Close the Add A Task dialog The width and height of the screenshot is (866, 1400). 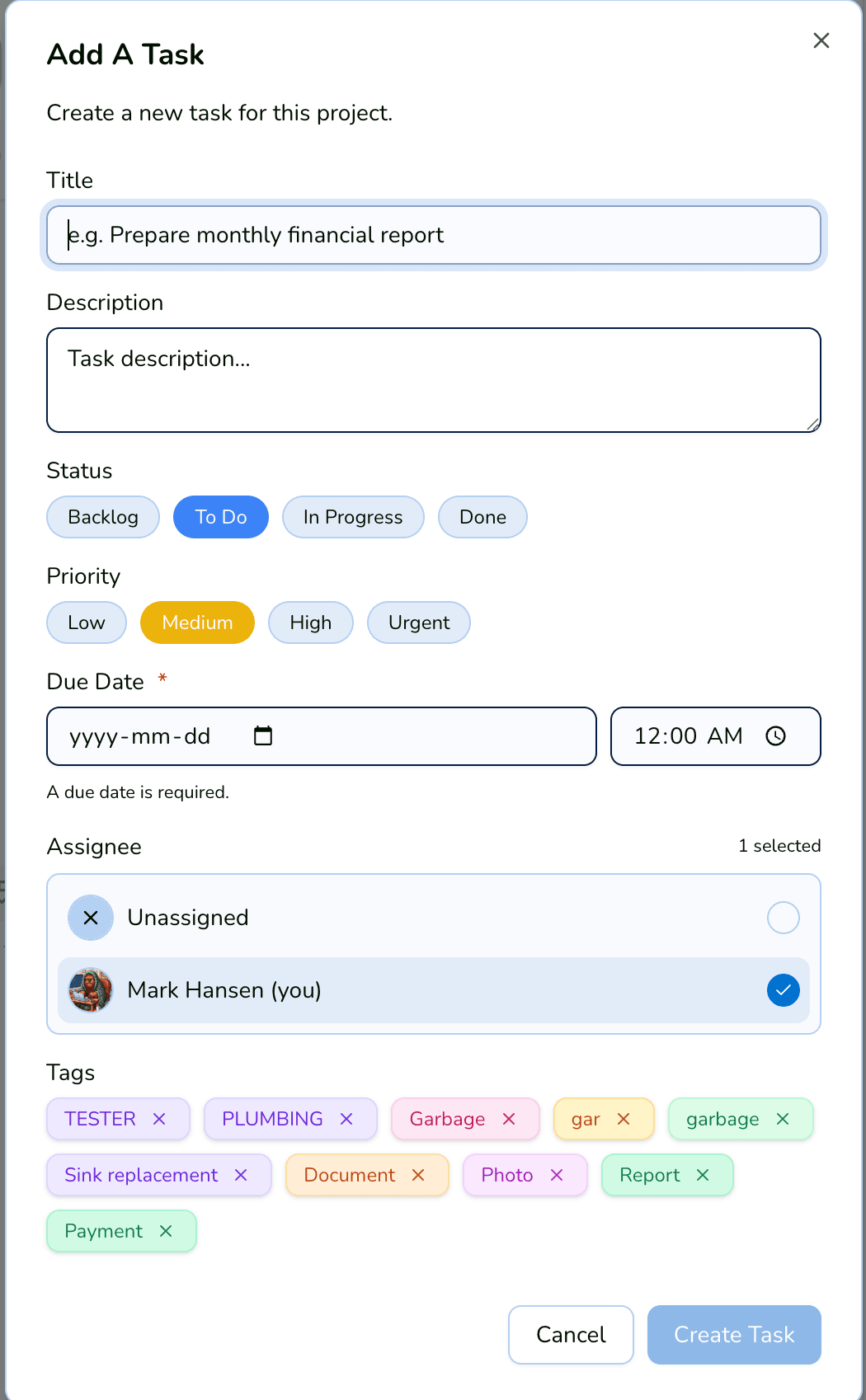pyautogui.click(x=821, y=40)
